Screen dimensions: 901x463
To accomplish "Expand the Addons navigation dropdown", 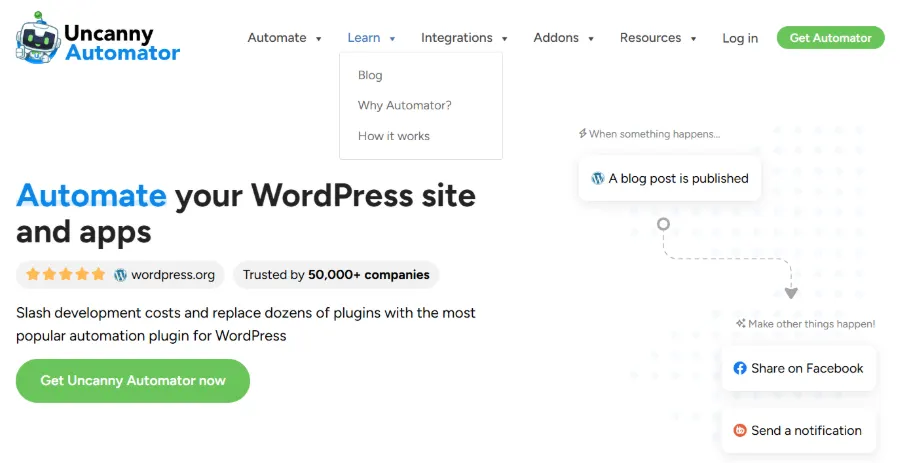I will [x=563, y=38].
